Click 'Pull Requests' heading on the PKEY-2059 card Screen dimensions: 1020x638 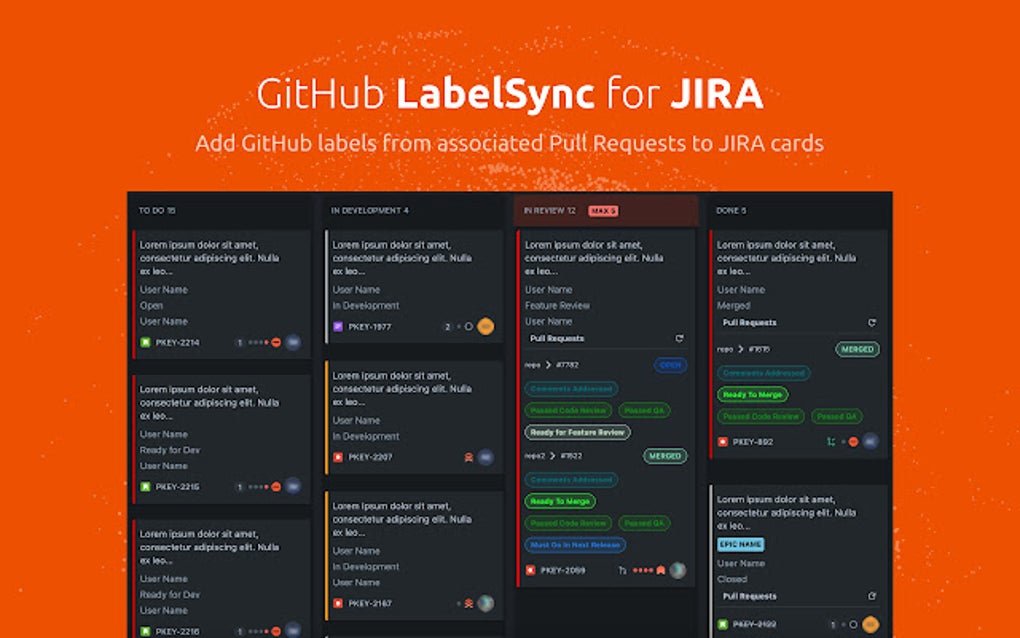coord(557,338)
